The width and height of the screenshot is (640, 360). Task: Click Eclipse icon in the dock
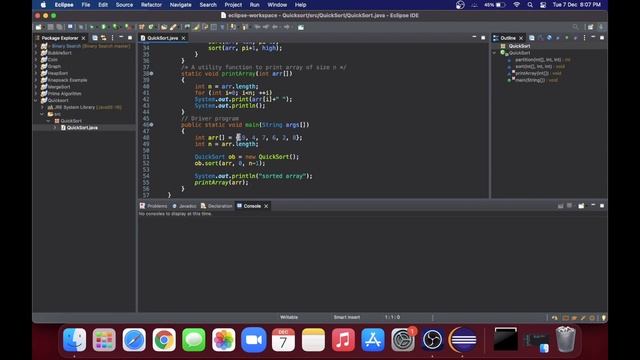coord(463,340)
